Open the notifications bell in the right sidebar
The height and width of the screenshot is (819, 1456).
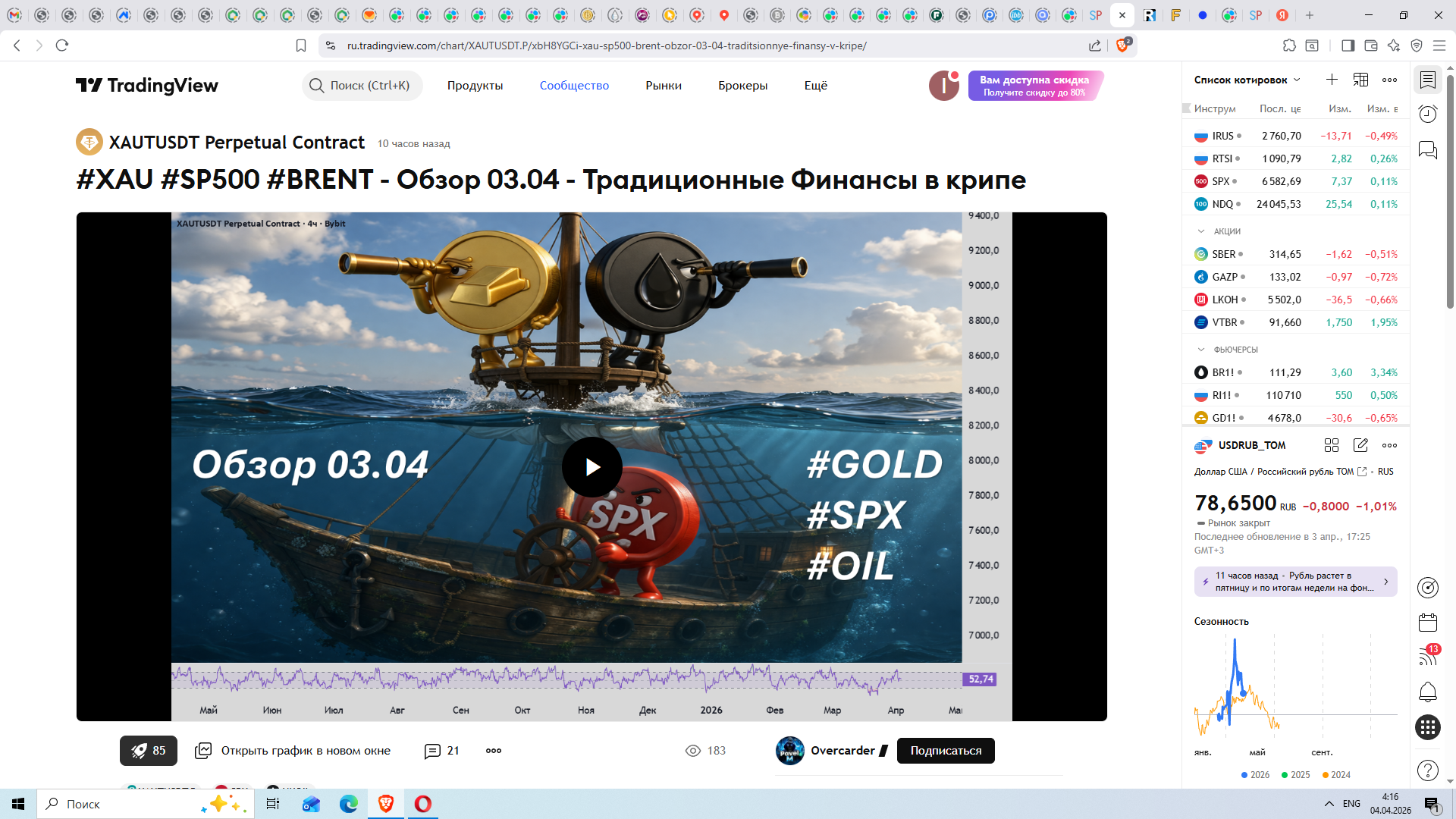pyautogui.click(x=1428, y=692)
